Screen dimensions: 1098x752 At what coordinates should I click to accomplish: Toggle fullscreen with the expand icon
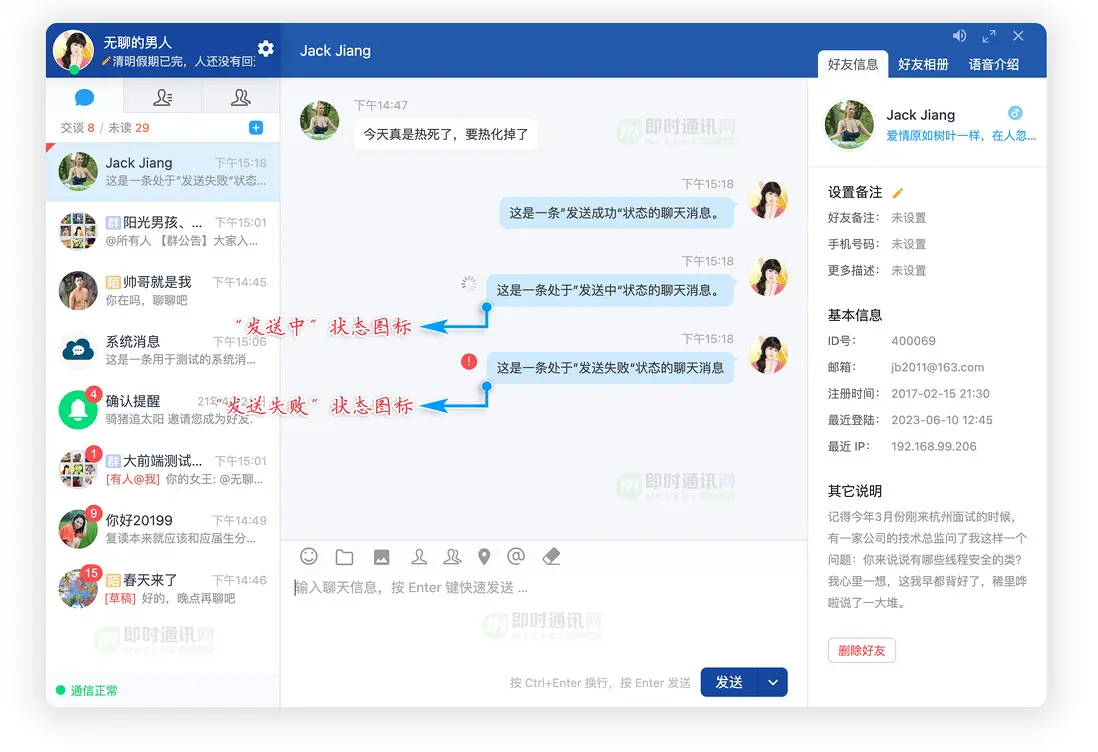tap(988, 35)
